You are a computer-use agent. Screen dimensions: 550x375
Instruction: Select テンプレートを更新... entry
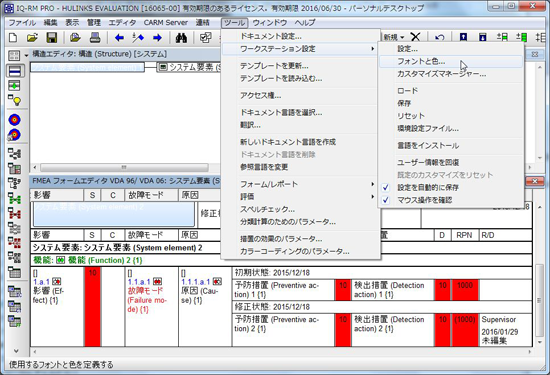pos(301,66)
